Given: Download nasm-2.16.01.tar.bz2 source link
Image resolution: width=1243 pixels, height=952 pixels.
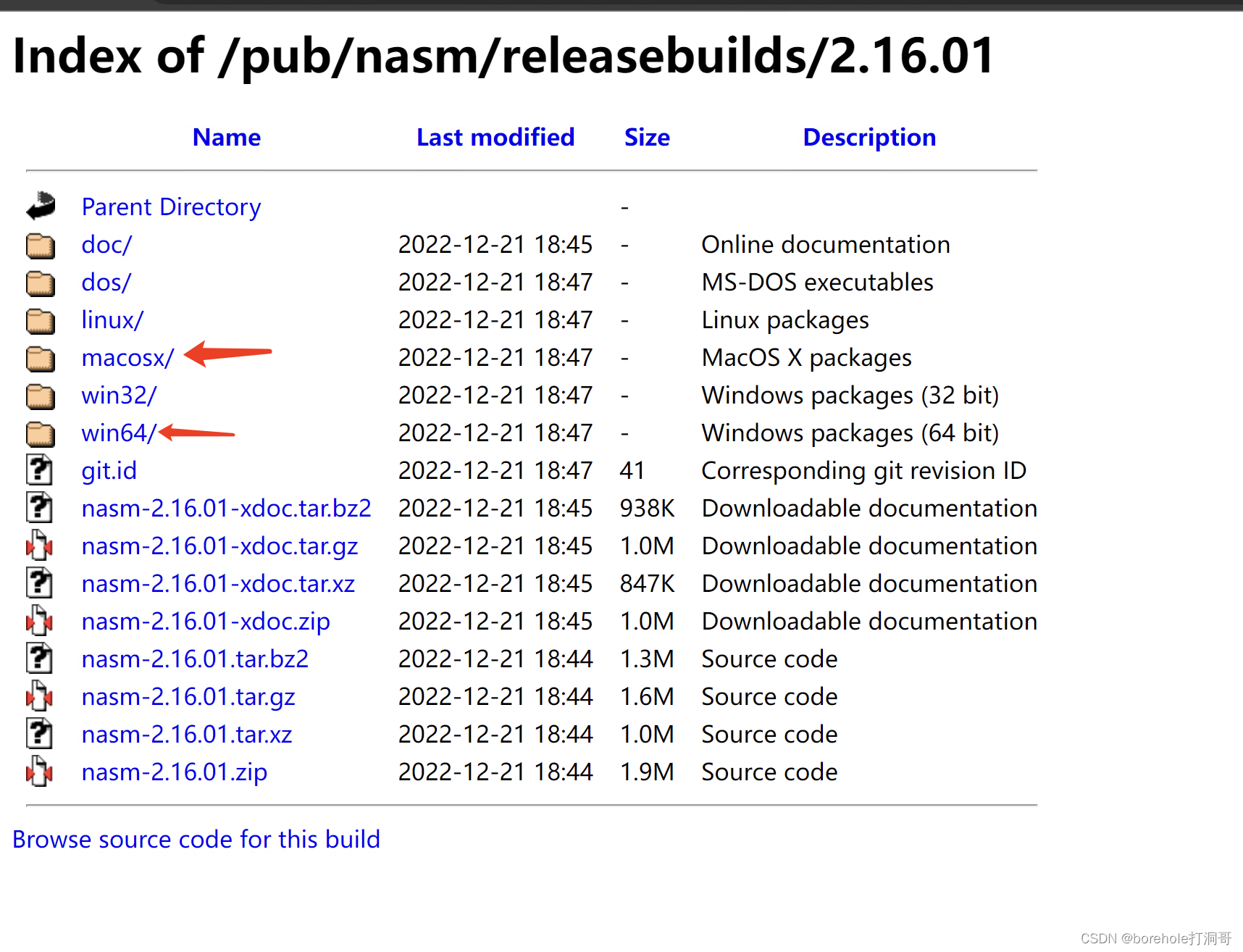Looking at the screenshot, I should 195,659.
